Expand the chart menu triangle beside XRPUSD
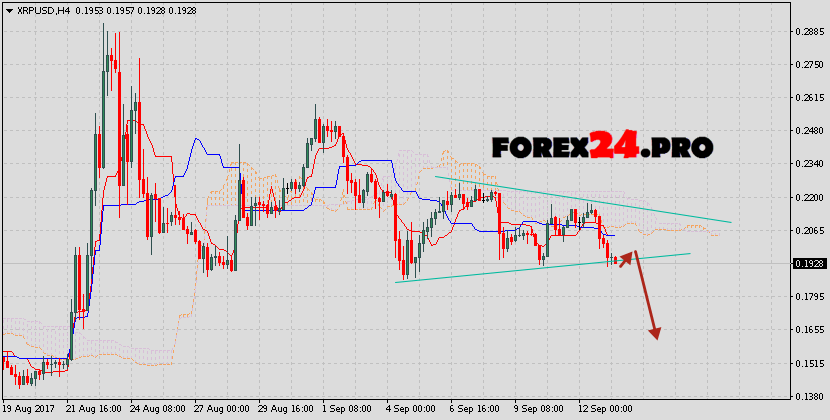The height and width of the screenshot is (420, 830). 6,8
